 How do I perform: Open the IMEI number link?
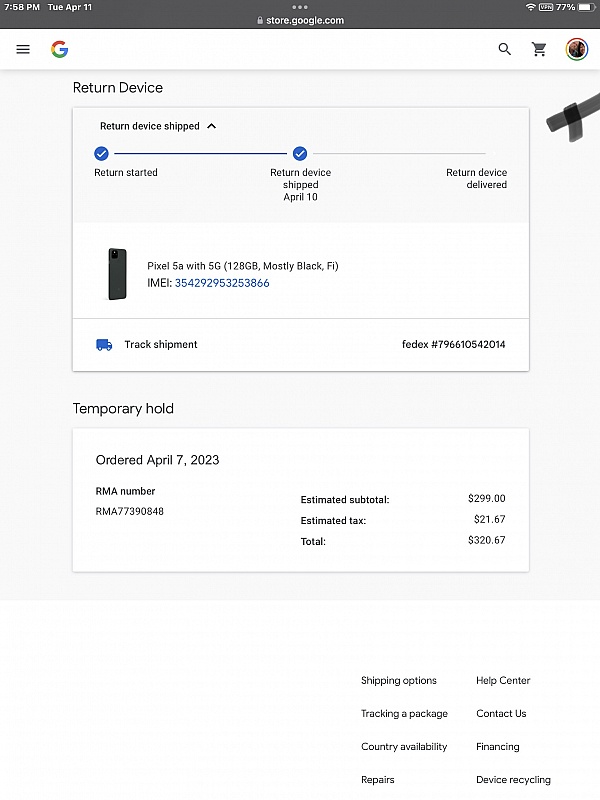point(222,283)
